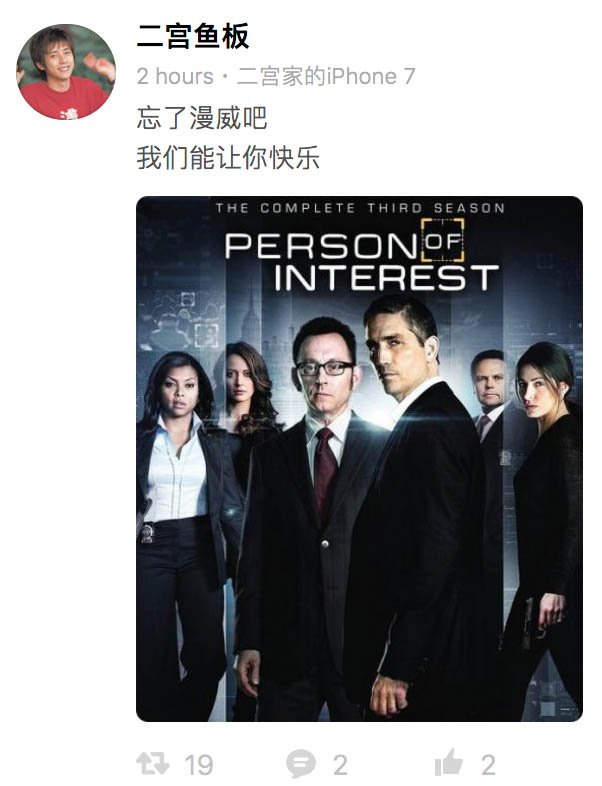Select the comment count 2 beside bubble

point(340,765)
